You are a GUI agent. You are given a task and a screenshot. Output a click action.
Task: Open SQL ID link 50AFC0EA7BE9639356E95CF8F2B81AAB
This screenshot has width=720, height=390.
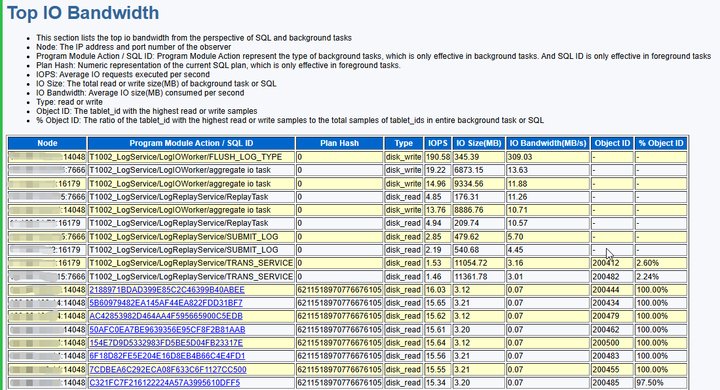click(x=167, y=330)
